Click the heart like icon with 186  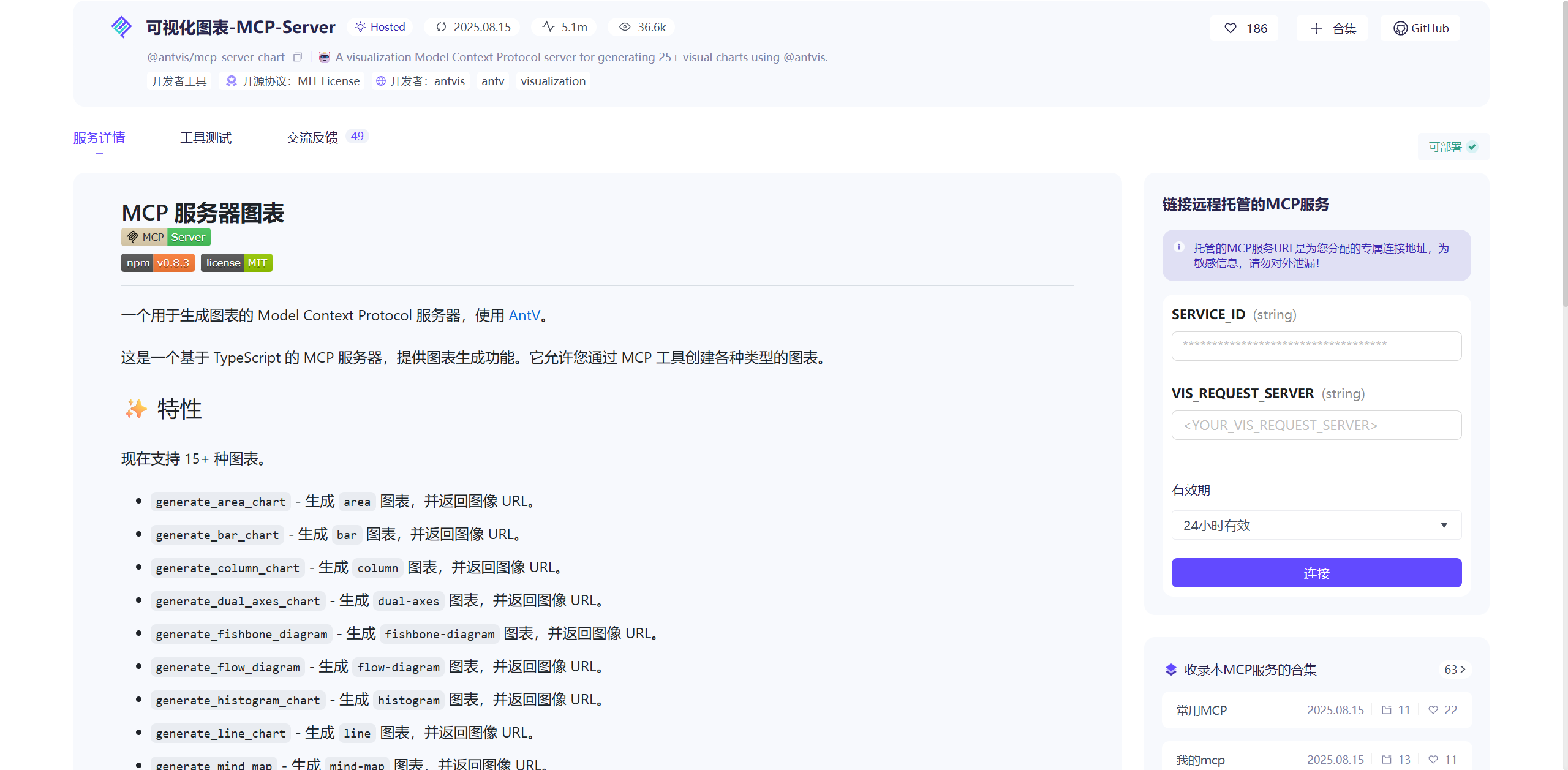(1231, 28)
